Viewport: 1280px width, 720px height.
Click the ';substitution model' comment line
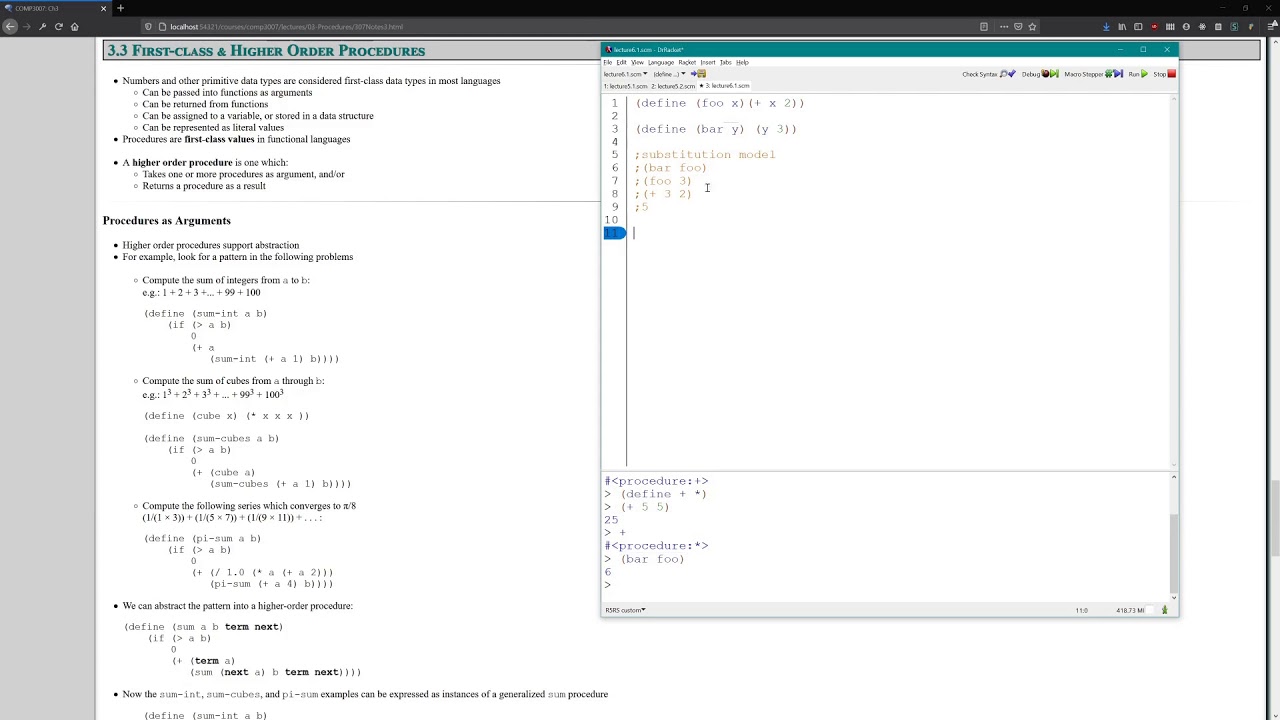tap(705, 155)
